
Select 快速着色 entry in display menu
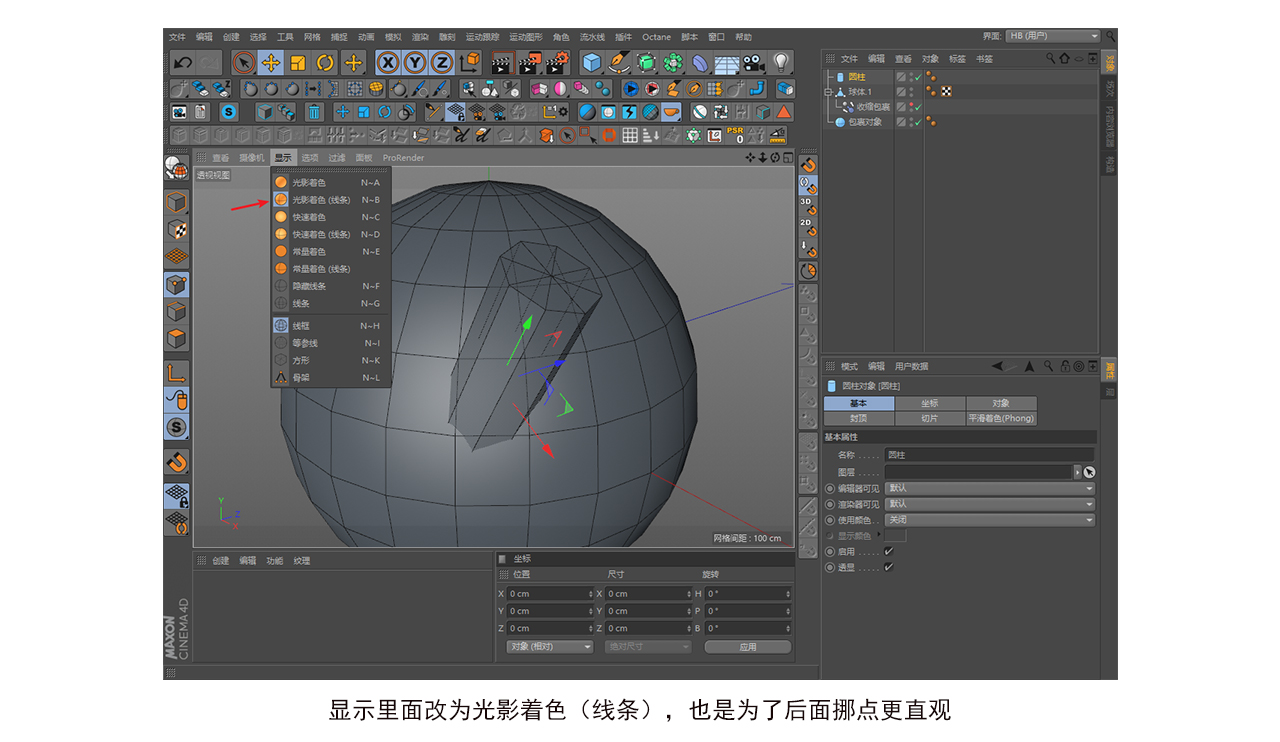(330, 217)
